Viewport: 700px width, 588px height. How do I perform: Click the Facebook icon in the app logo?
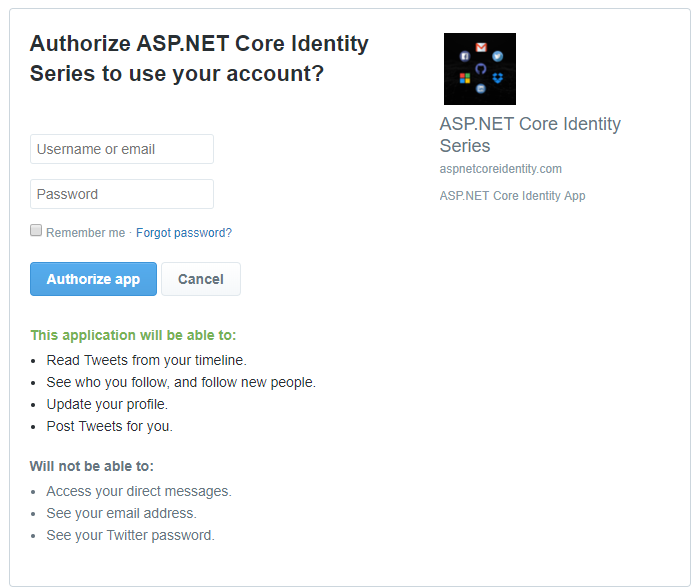(x=464, y=57)
